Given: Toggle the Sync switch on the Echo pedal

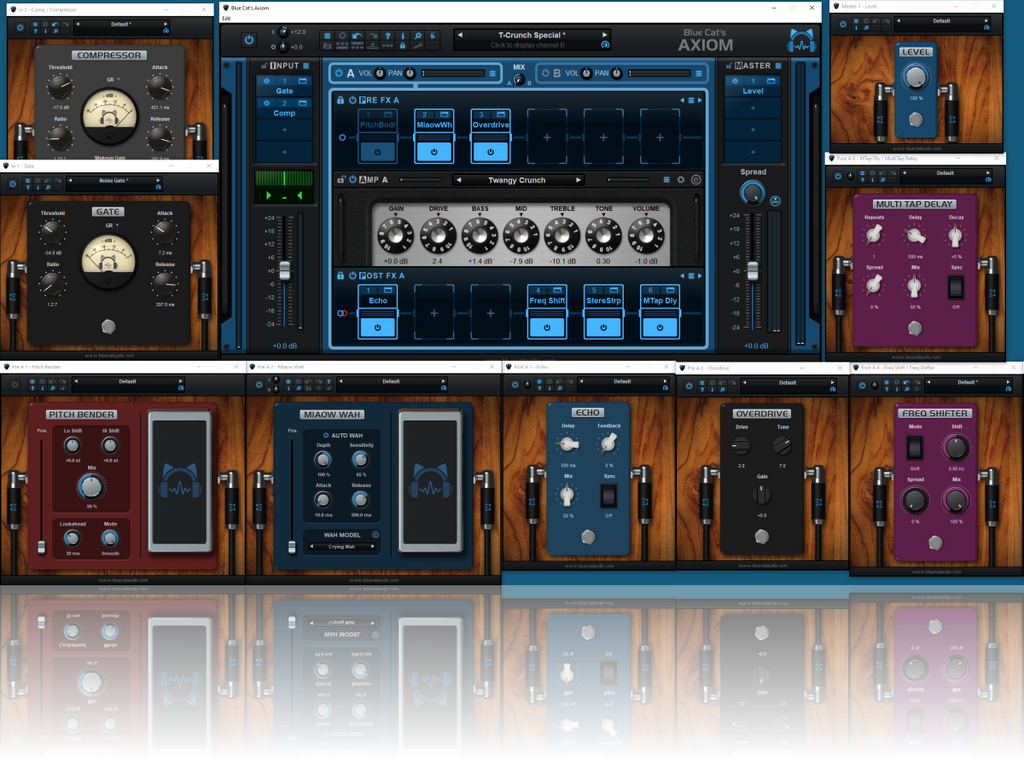Looking at the screenshot, I should [x=607, y=495].
